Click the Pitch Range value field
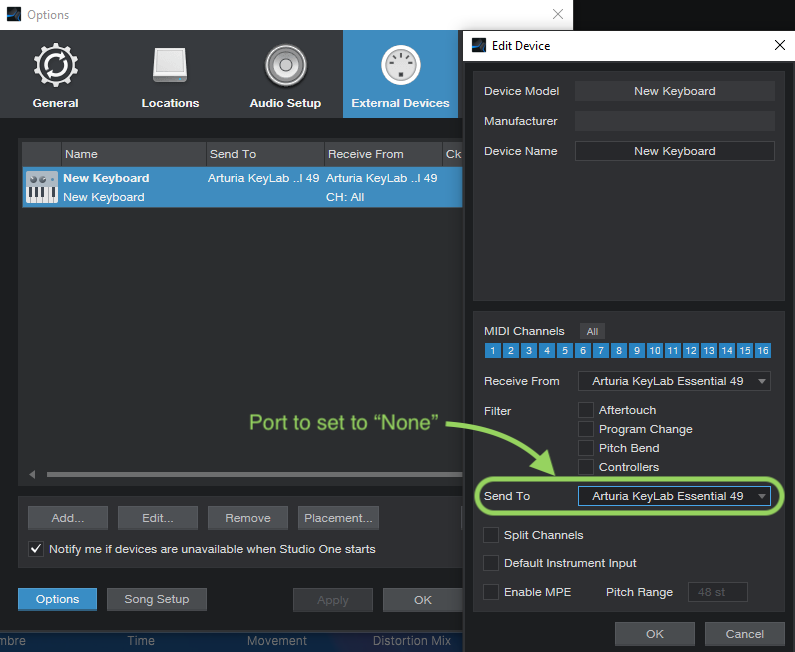Viewport: 795px width, 652px height. tap(717, 592)
